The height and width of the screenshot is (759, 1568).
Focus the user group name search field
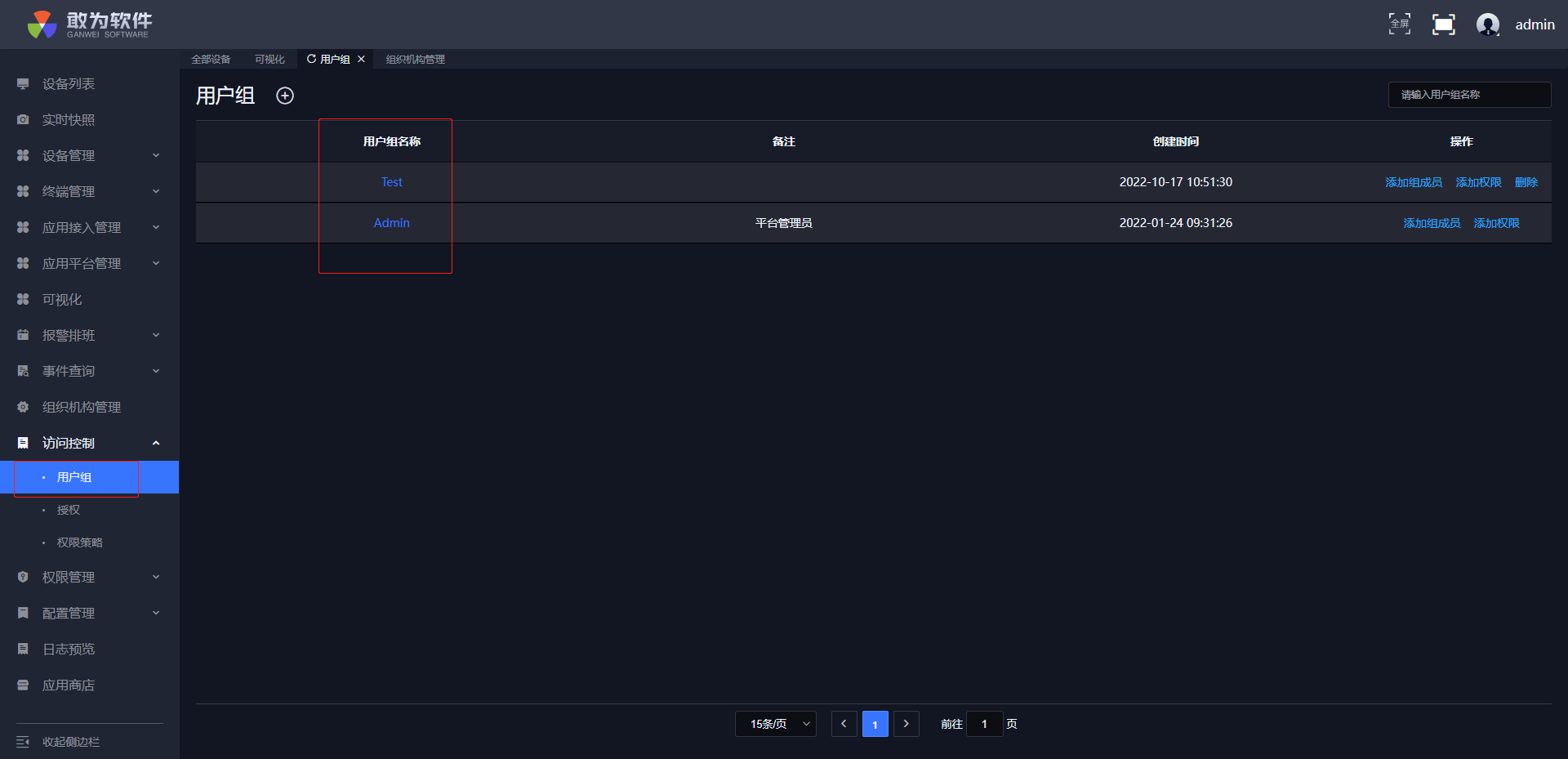click(x=1469, y=95)
